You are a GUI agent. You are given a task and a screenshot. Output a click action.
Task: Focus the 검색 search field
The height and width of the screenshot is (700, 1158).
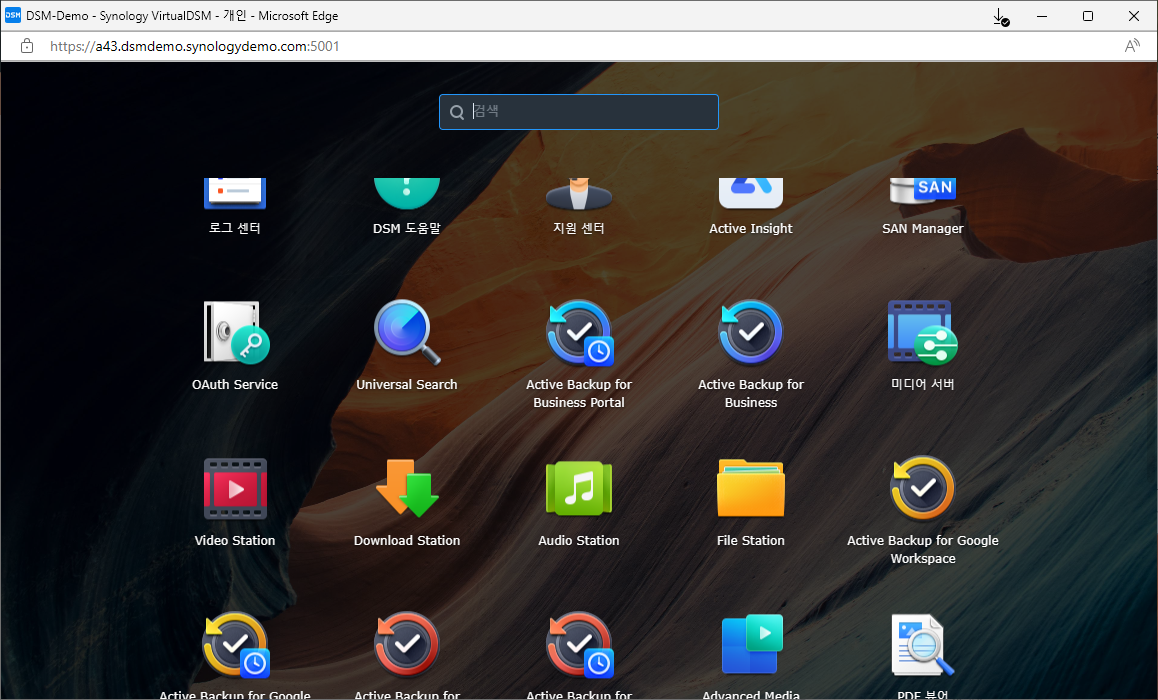click(x=578, y=111)
